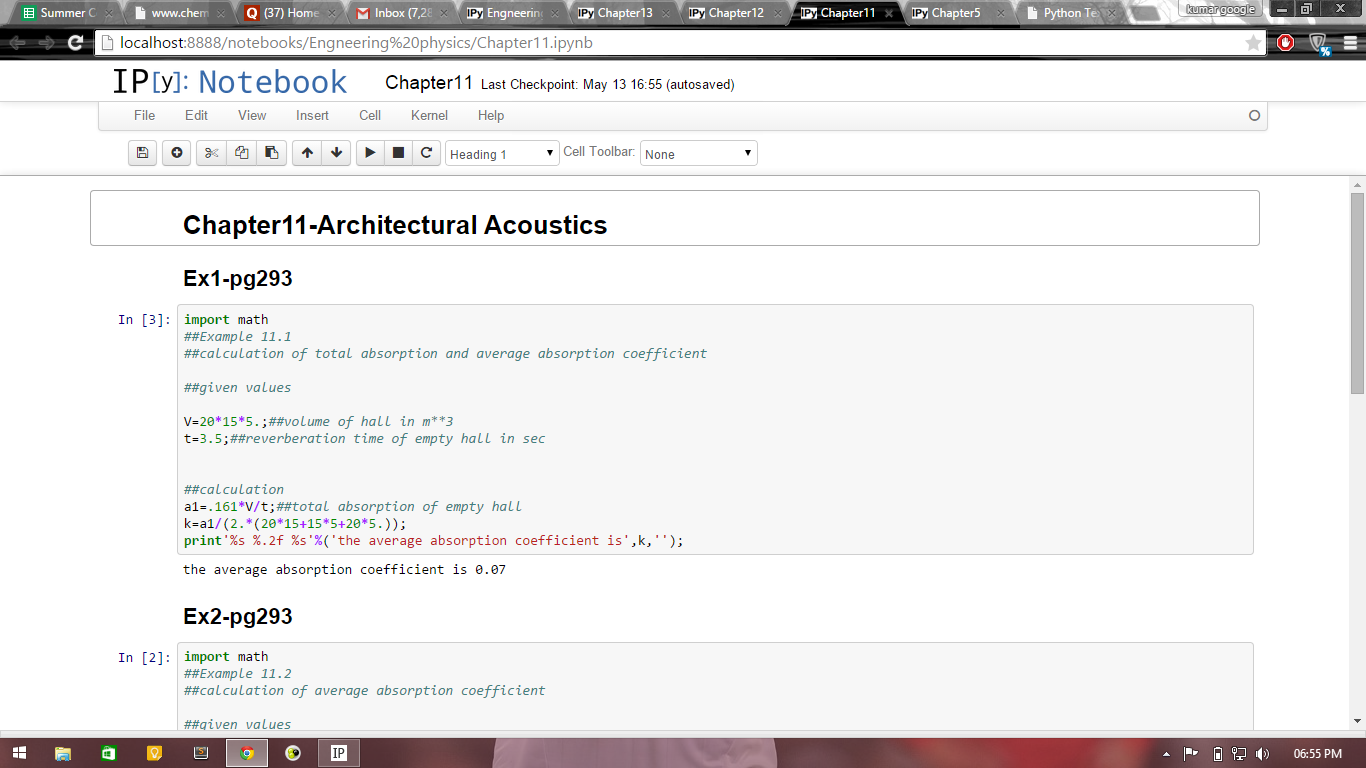Viewport: 1366px width, 768px height.
Task: Bookmark page with star icon
Action: click(1253, 43)
